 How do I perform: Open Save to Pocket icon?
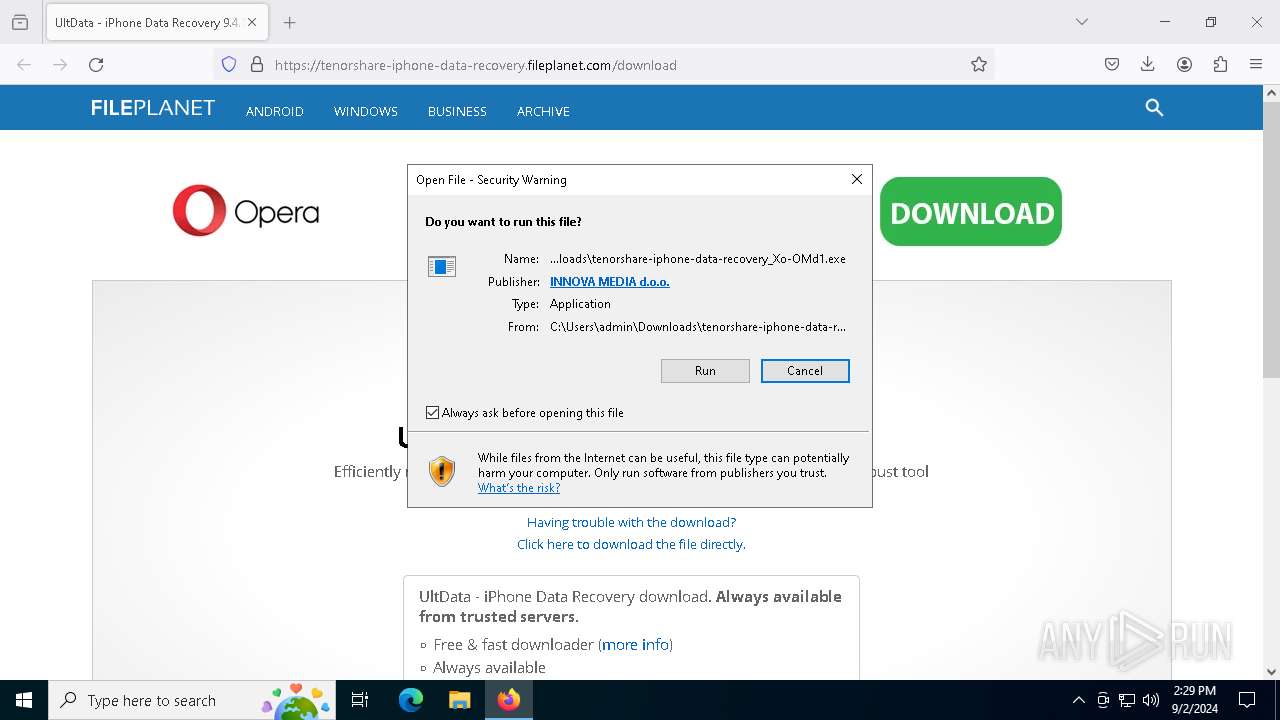[x=1112, y=64]
